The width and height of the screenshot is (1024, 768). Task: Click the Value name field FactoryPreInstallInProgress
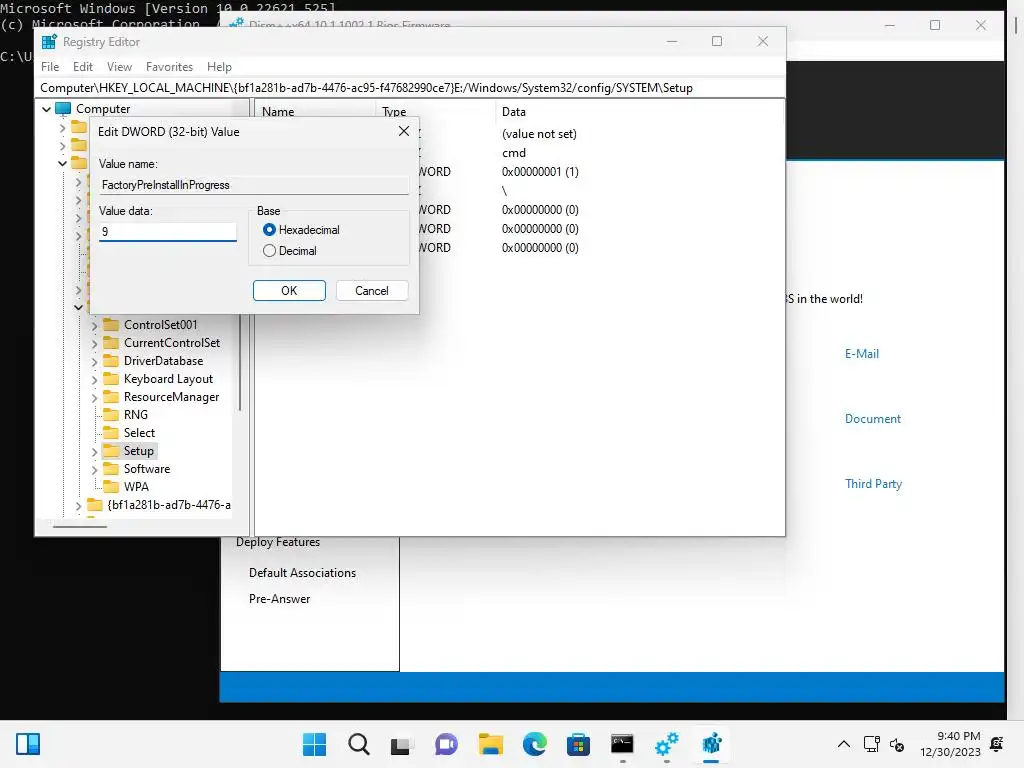pyautogui.click(x=254, y=185)
